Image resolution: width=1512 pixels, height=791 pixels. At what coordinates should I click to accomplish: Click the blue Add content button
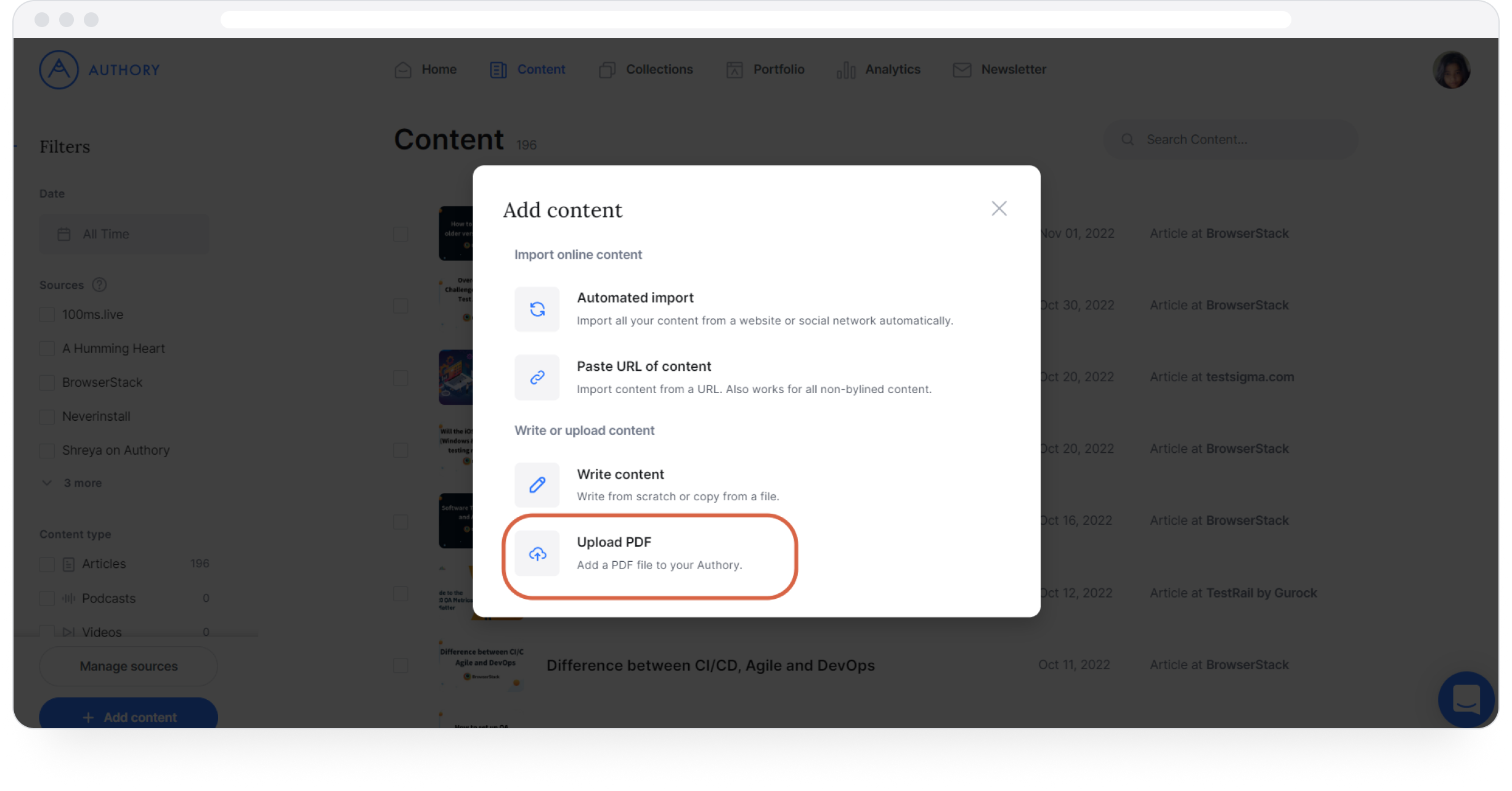click(128, 716)
